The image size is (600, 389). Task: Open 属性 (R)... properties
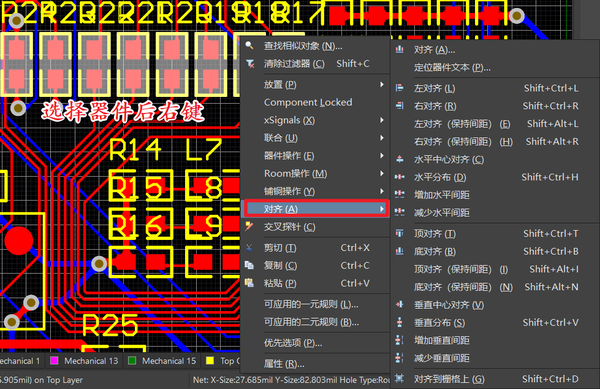click(284, 364)
